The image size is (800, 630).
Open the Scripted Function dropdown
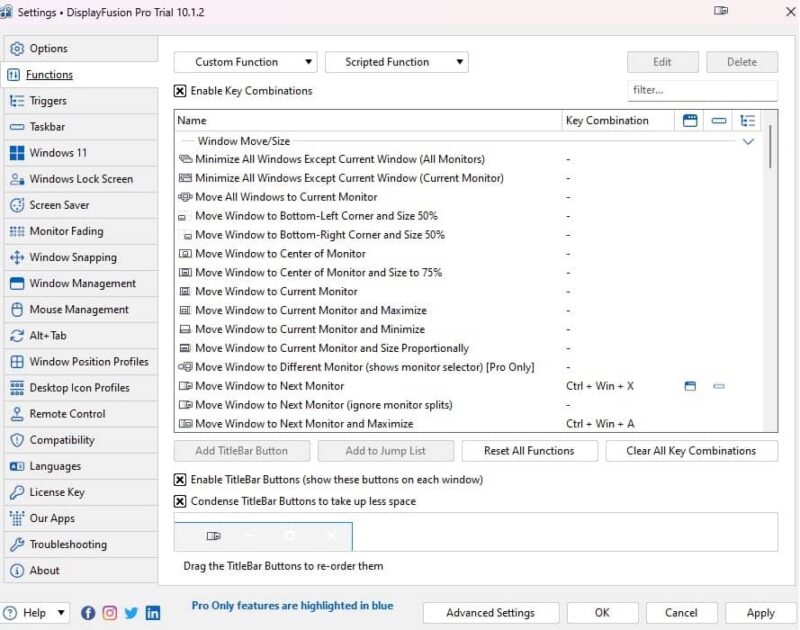pos(396,62)
